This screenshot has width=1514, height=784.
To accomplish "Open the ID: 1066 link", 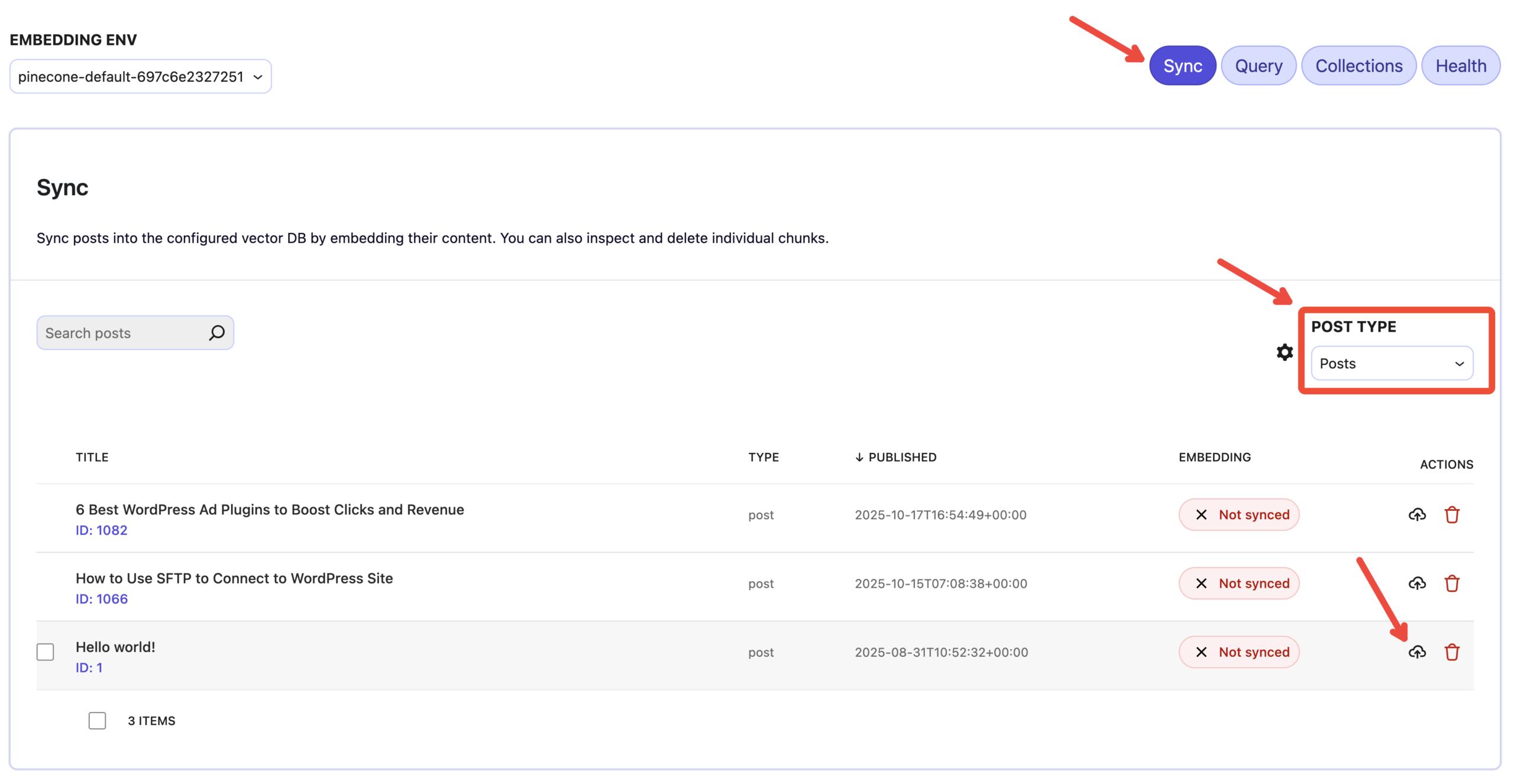I will click(101, 599).
